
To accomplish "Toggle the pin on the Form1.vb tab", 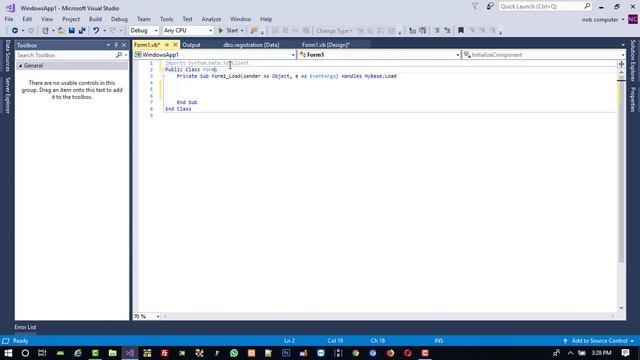I will (167, 44).
